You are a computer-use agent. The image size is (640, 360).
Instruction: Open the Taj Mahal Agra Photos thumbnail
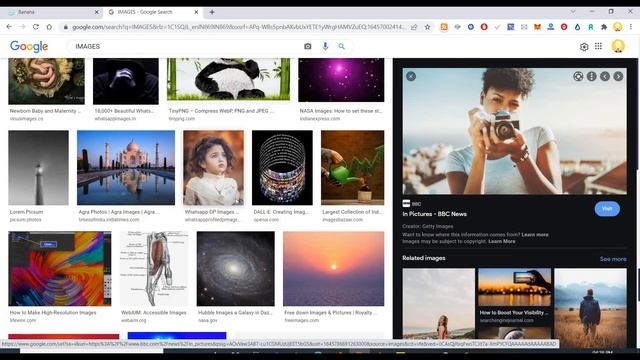tap(126, 168)
